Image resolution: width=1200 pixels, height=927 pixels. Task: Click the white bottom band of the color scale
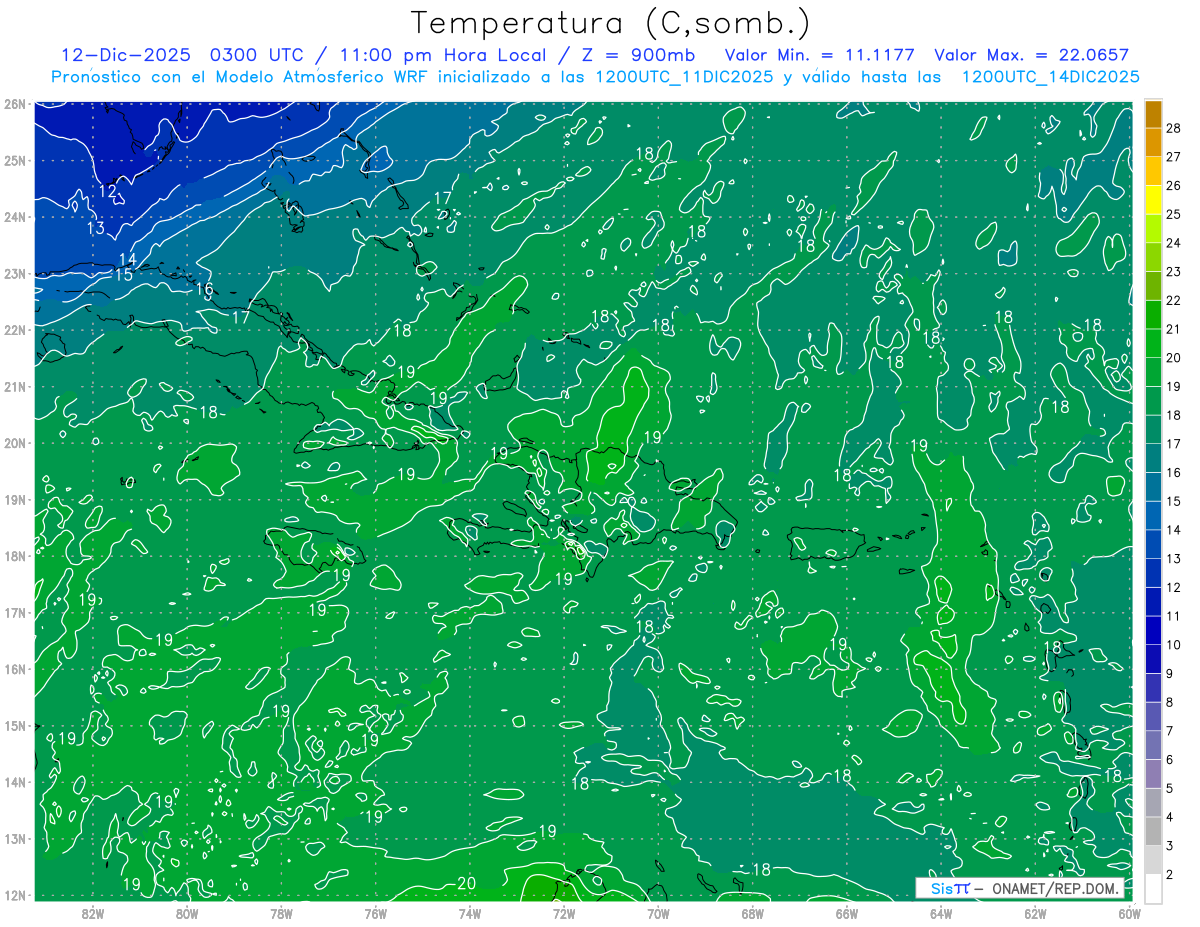pyautogui.click(x=1153, y=888)
